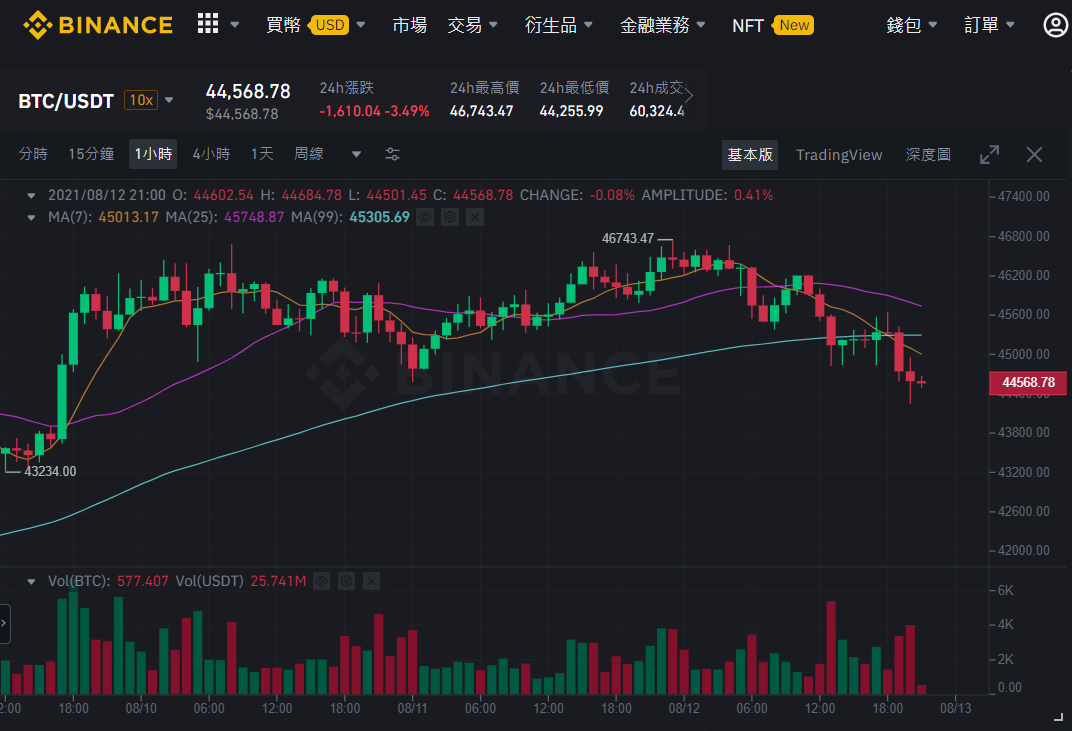Open volume indicator settings gear
Viewport: 1072px width, 731px height.
347,581
